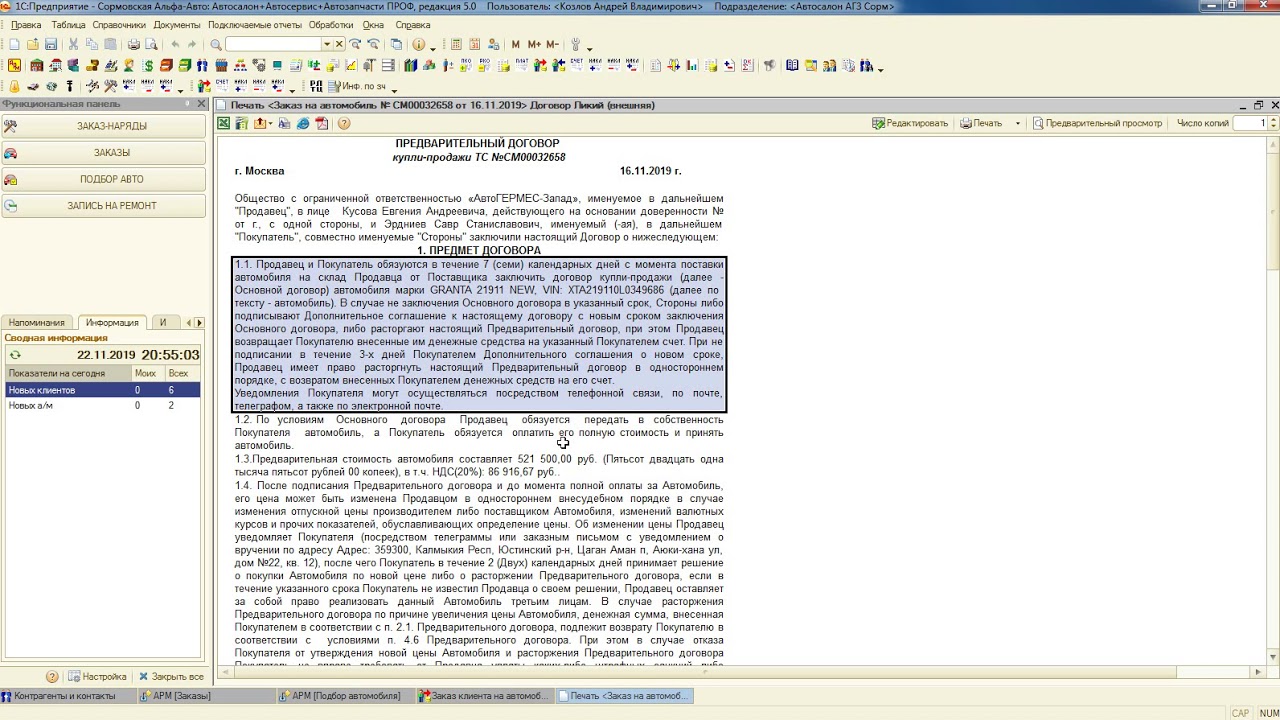Select the Новых а/м row

tap(101, 405)
